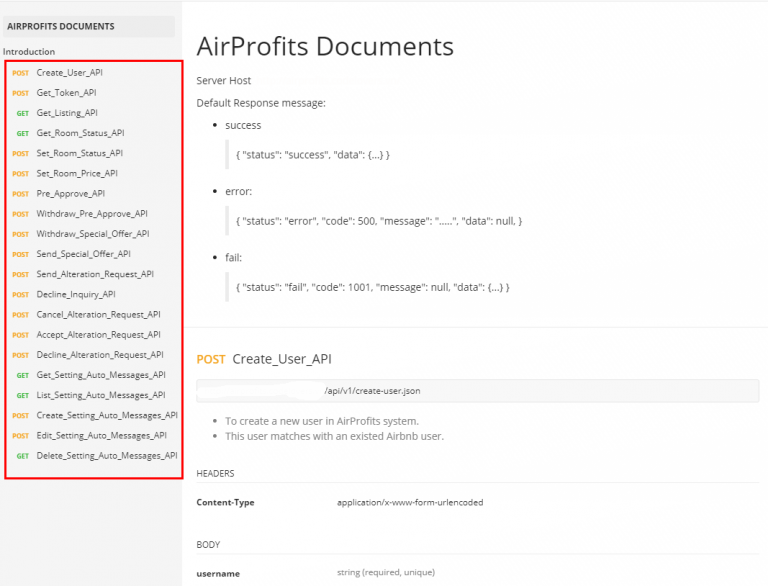Jump to Send_Alteration_Request_API
Screen dimensions: 768x586
pyautogui.click(x=95, y=274)
